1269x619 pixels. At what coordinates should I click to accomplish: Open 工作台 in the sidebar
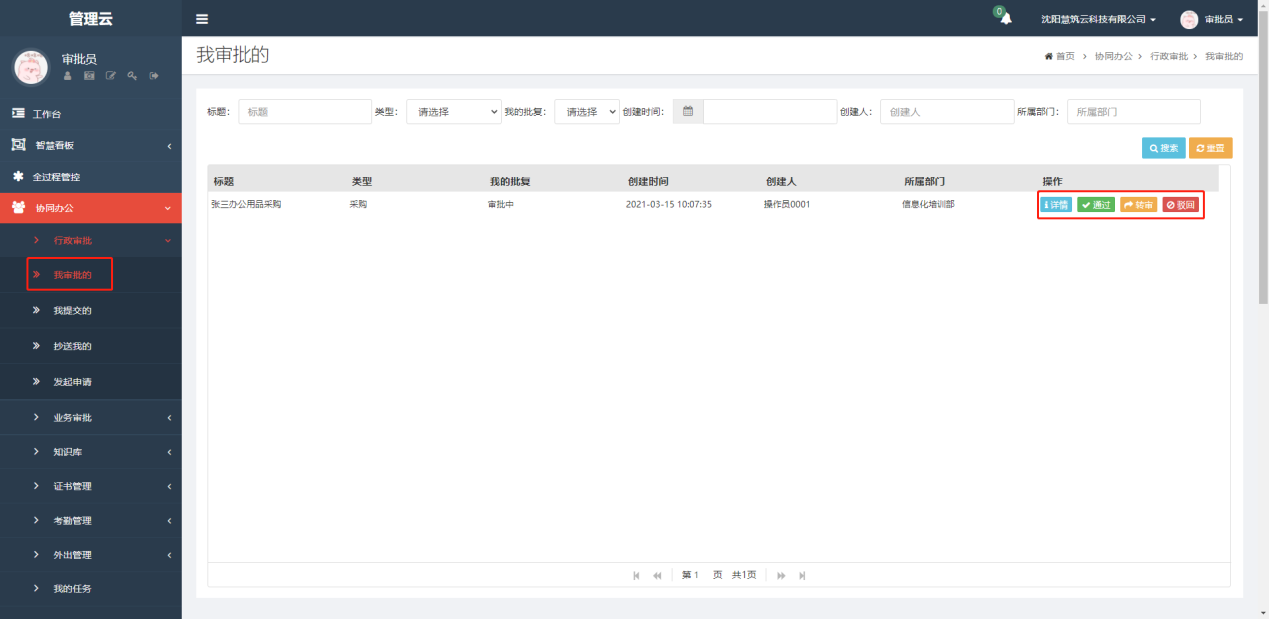[91, 114]
